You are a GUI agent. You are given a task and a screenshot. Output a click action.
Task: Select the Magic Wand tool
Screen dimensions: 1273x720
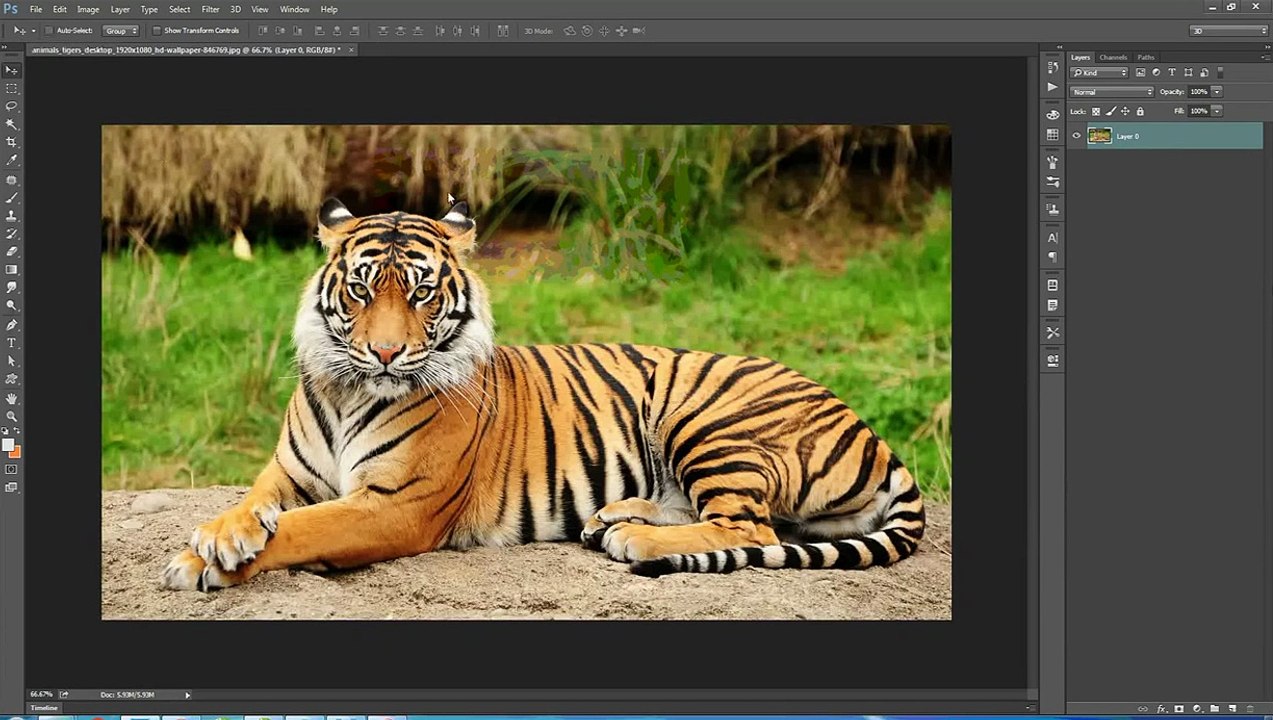pos(11,124)
